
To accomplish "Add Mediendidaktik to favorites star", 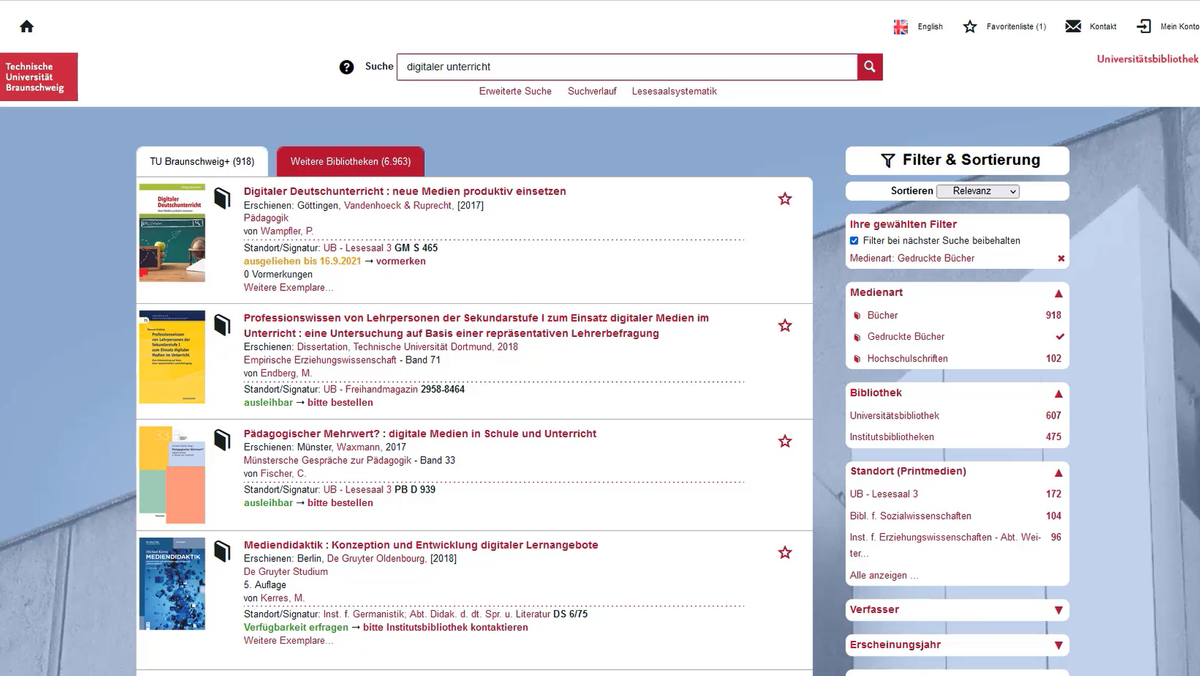I will pos(785,552).
